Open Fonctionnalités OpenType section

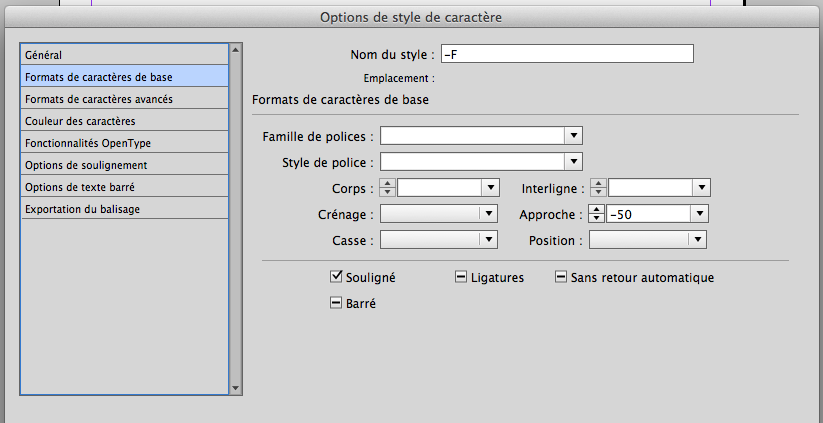click(x=88, y=143)
